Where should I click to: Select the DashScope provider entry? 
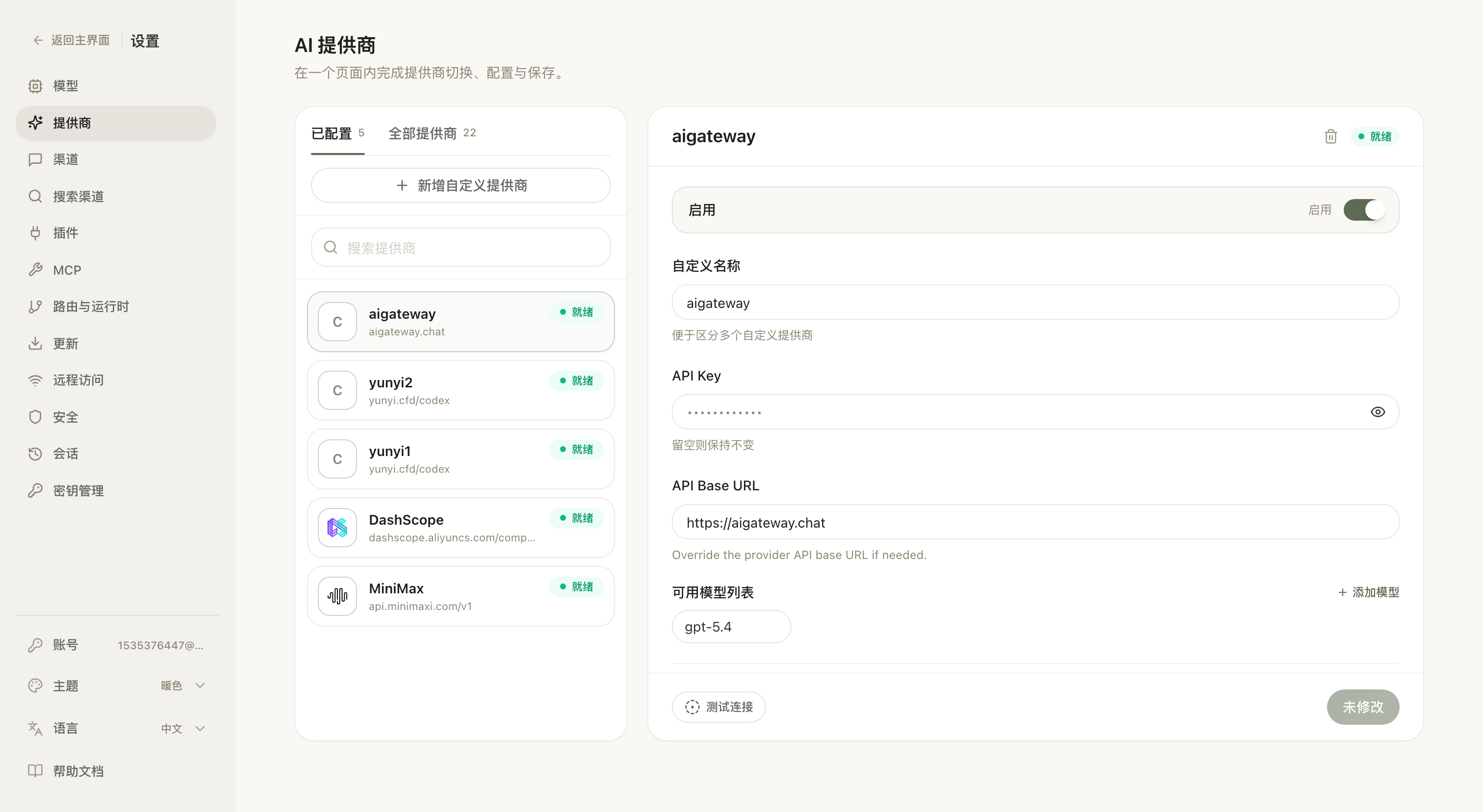click(460, 527)
